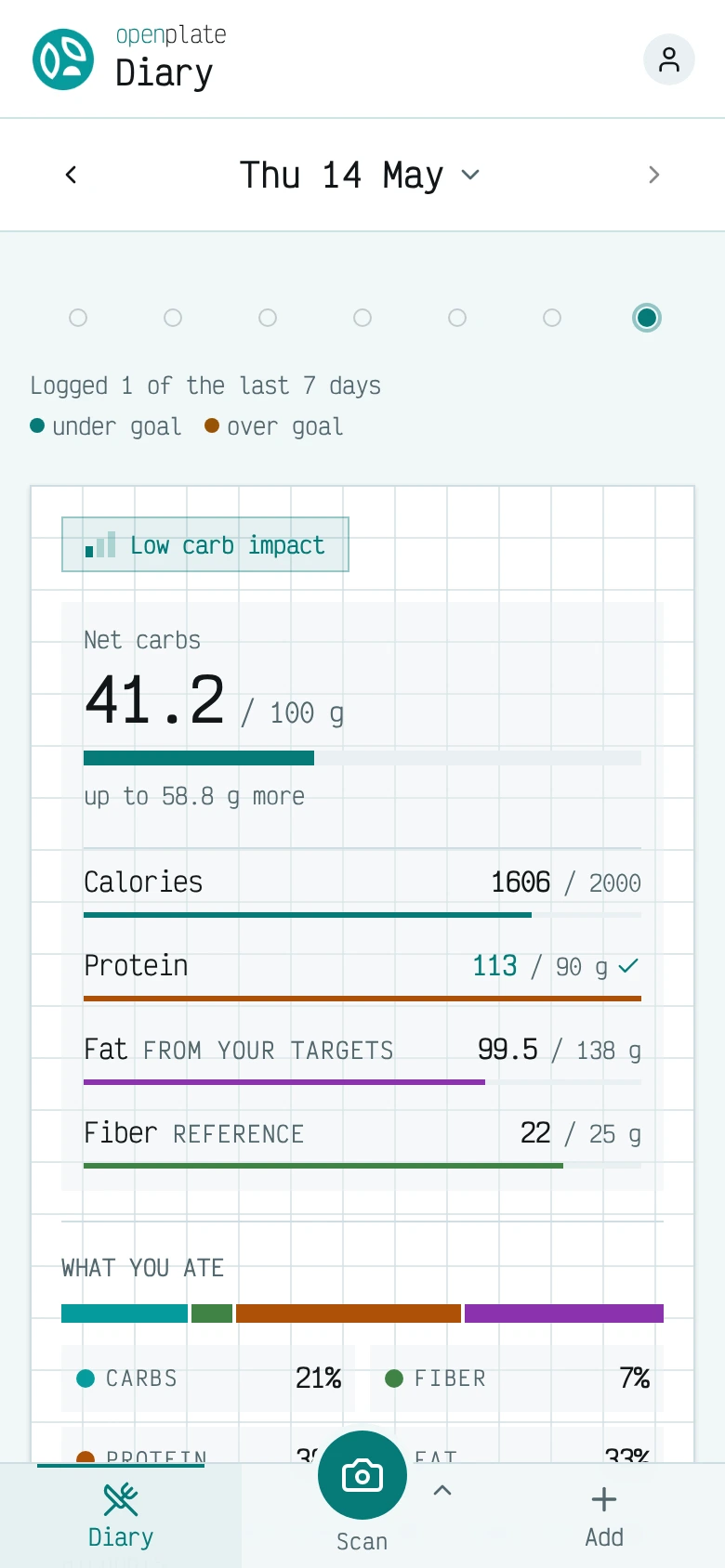Image resolution: width=725 pixels, height=1568 pixels.
Task: Expand the chevron beside the Scan button
Action: (x=442, y=1490)
